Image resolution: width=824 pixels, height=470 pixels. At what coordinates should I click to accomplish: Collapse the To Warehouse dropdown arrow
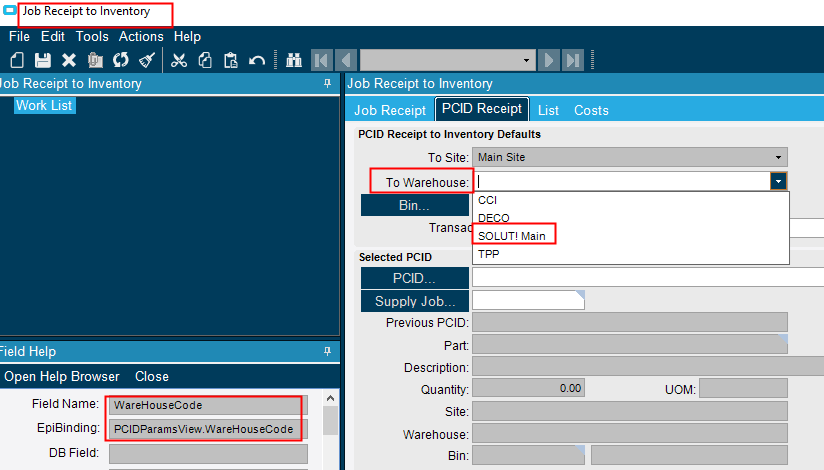coord(778,181)
